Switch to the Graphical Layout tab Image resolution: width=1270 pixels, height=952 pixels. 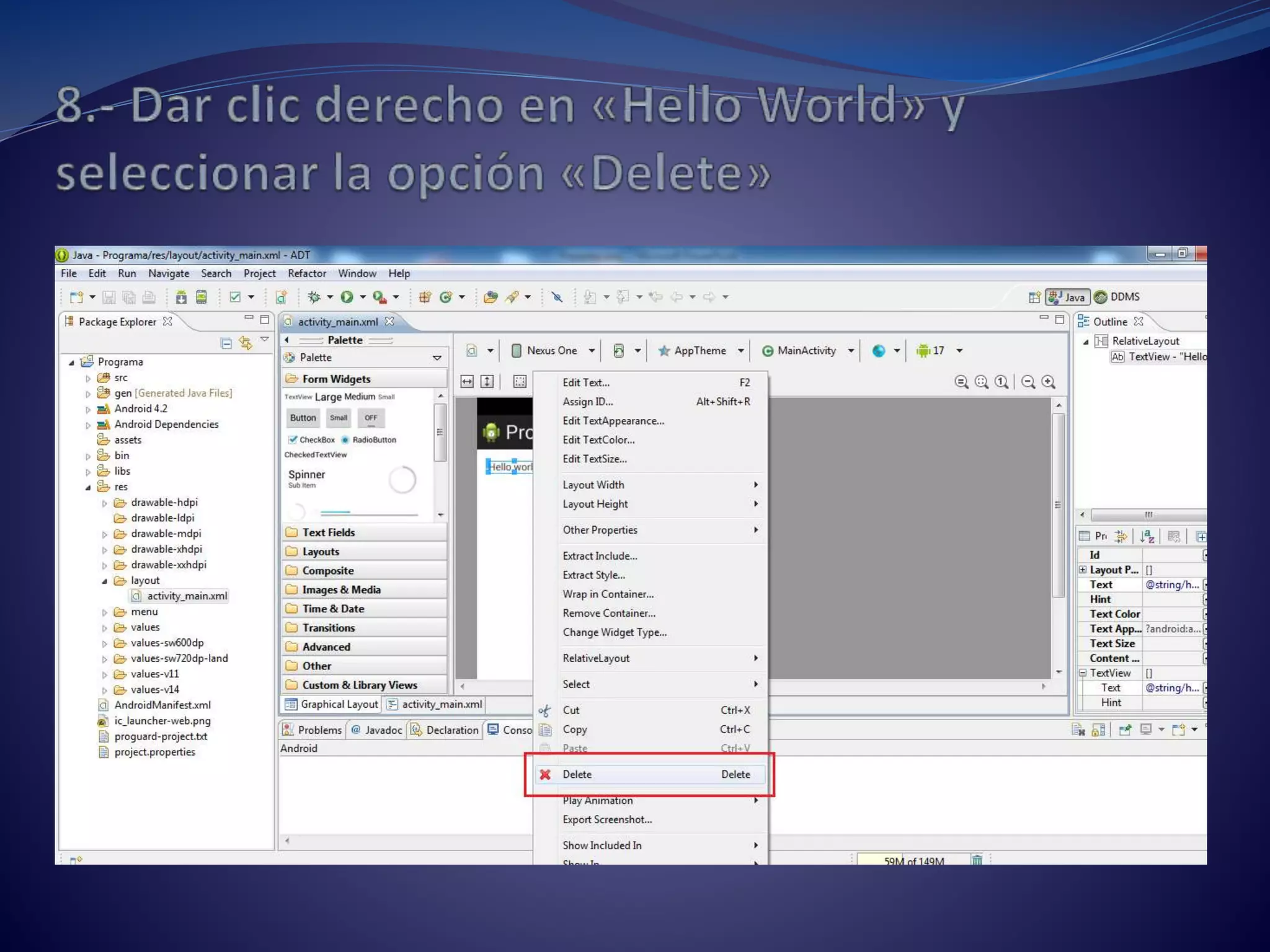tap(332, 705)
